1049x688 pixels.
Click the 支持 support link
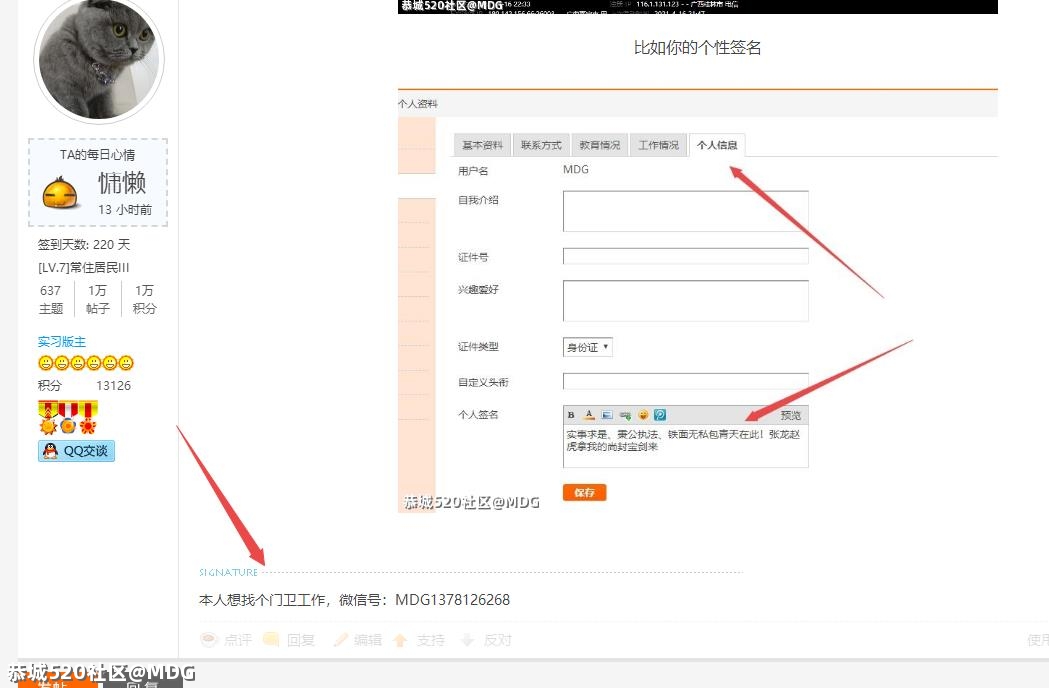(x=430, y=640)
